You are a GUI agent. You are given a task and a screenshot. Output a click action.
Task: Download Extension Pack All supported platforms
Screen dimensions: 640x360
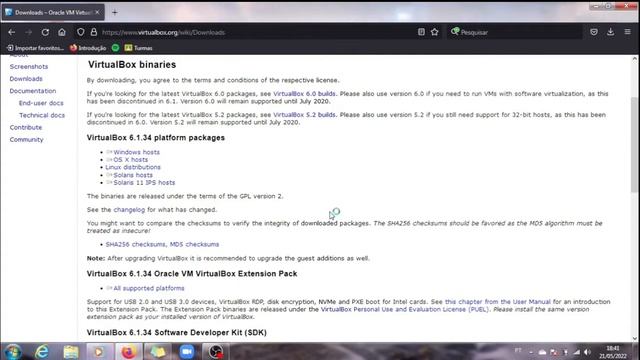[x=149, y=288]
